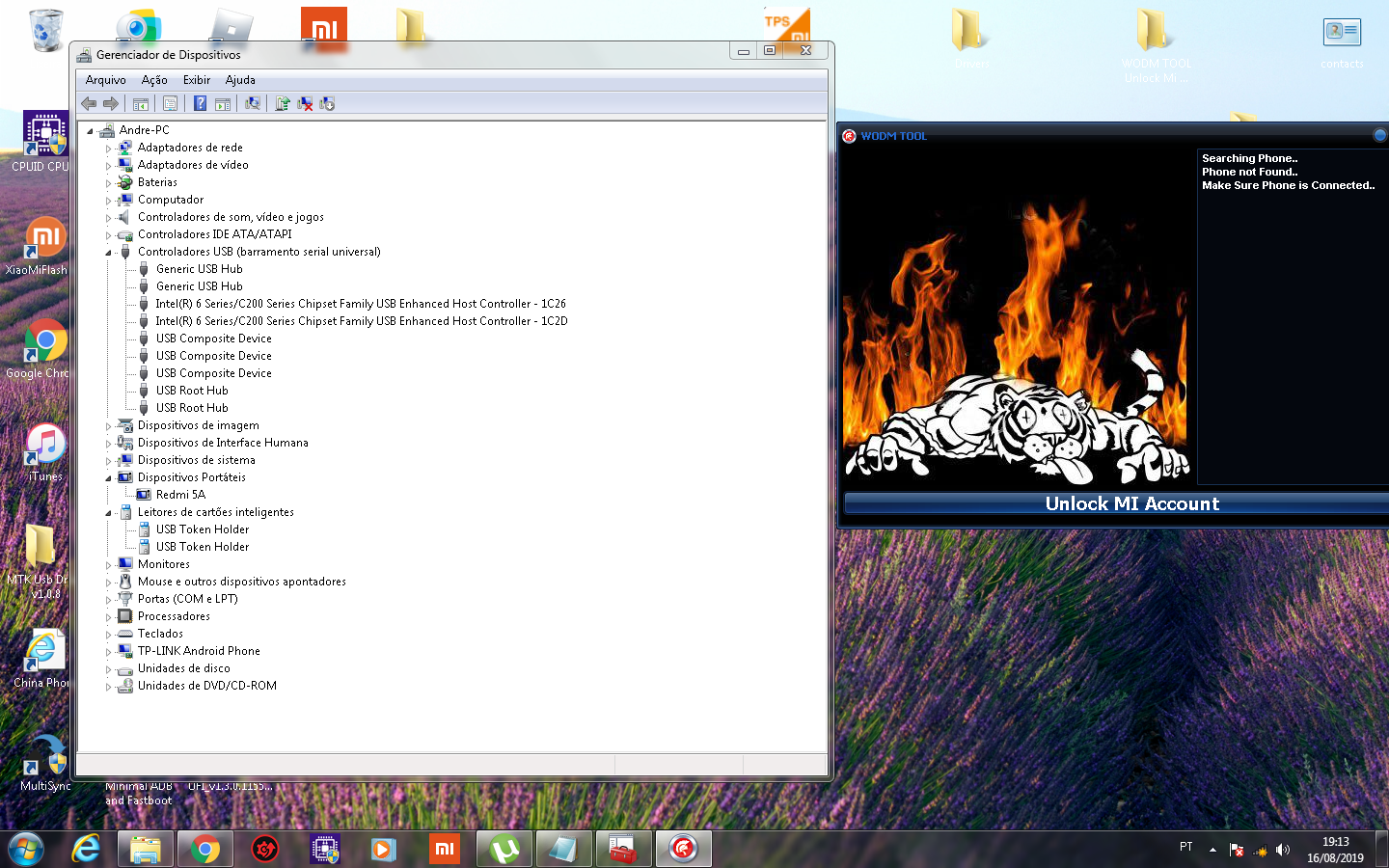Select the Processadores category
The image size is (1389, 868).
(x=174, y=616)
